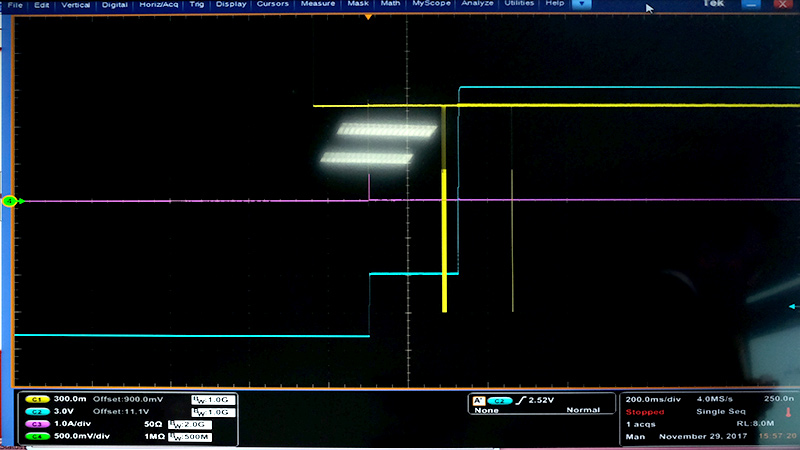Click the 200.0ms/div timebase readout
The width and height of the screenshot is (800, 450).
point(653,399)
